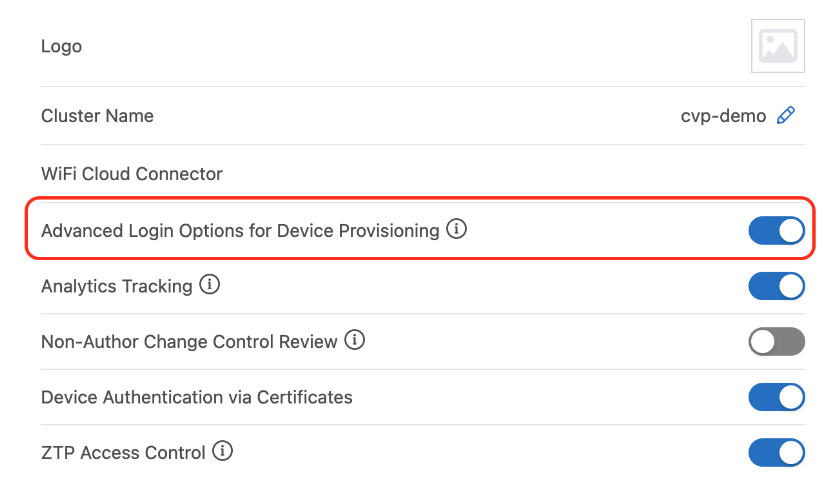This screenshot has width=839, height=500.
Task: Select the WiFi Cloud Connector row label
Action: pos(132,174)
